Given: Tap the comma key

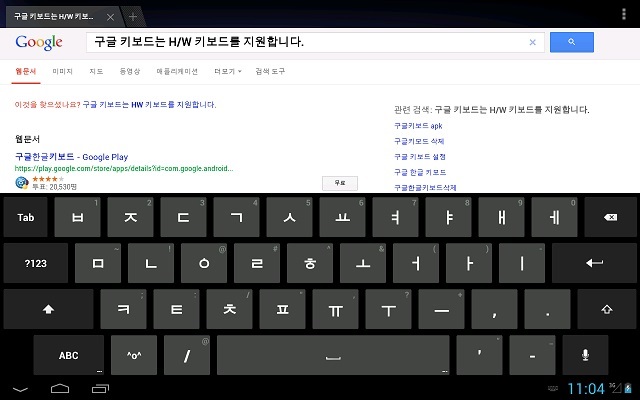Looking at the screenshot, I should 494,309.
